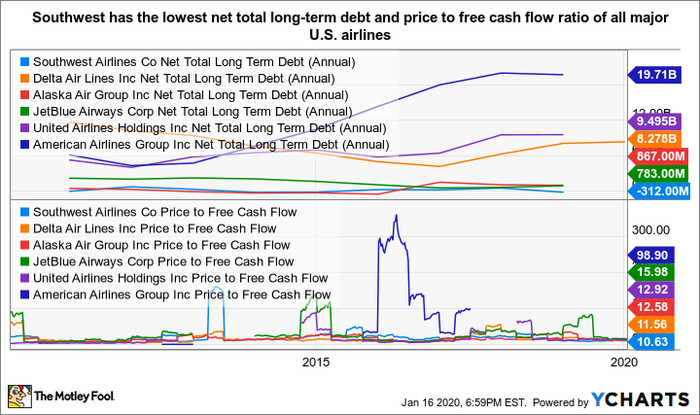Click The Motley Fool jester logo icon
This screenshot has width=700, height=415.
(20, 397)
